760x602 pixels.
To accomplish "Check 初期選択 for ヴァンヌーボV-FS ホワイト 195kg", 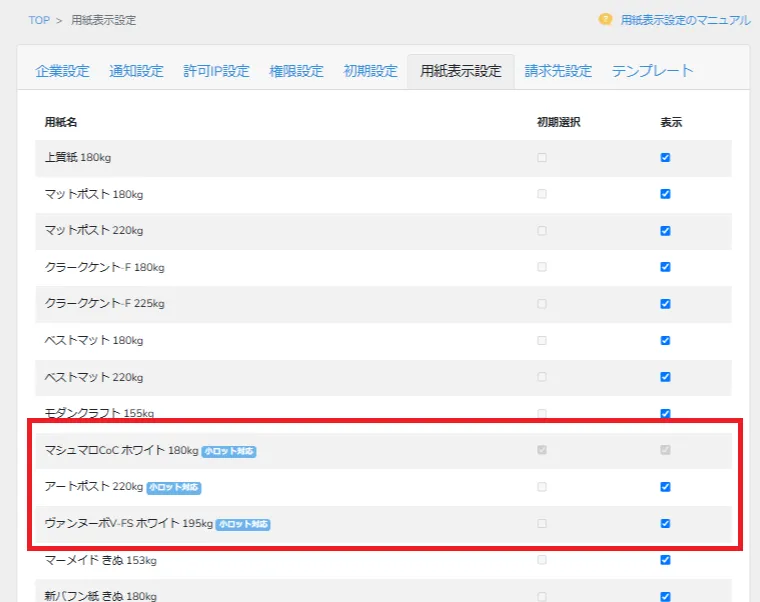I will click(542, 523).
